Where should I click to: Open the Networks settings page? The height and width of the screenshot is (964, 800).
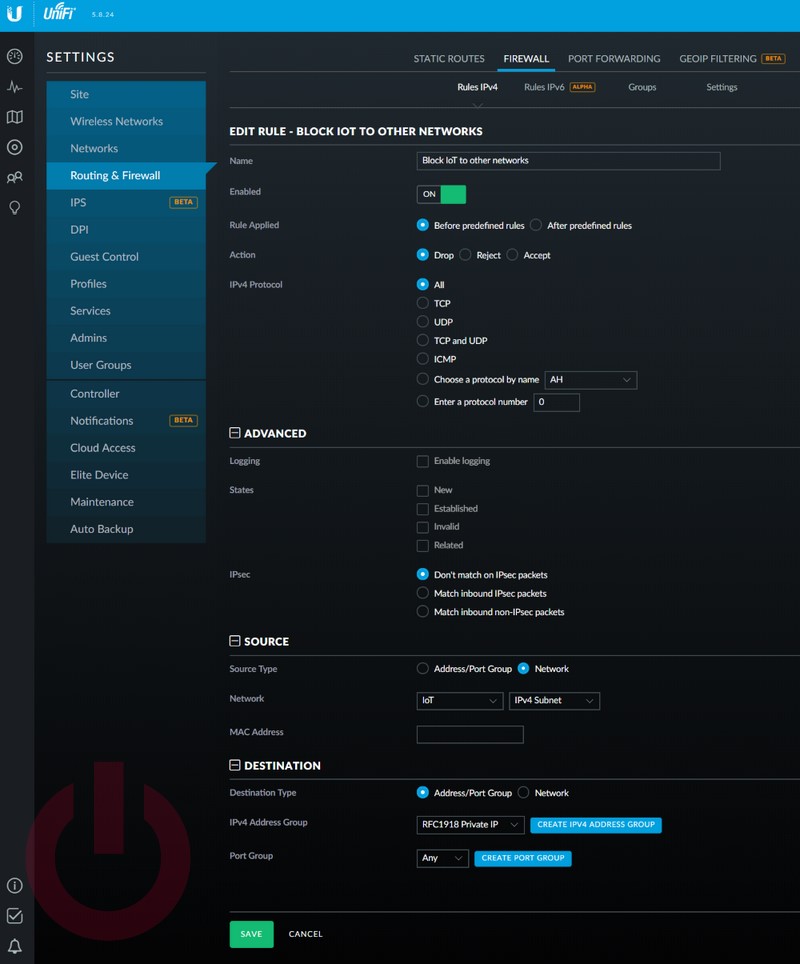126,149
